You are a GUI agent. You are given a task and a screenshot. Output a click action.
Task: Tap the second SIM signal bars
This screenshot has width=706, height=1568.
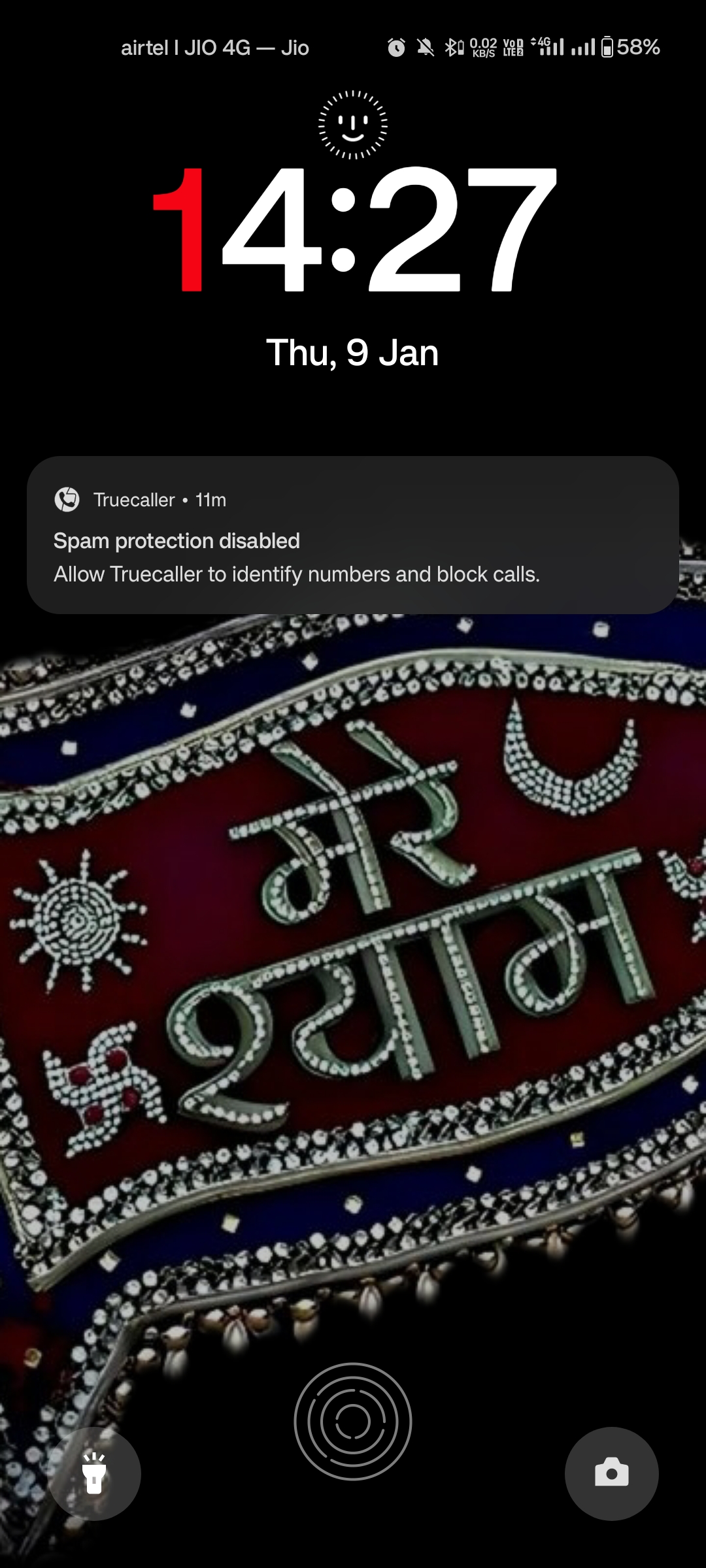(x=583, y=47)
